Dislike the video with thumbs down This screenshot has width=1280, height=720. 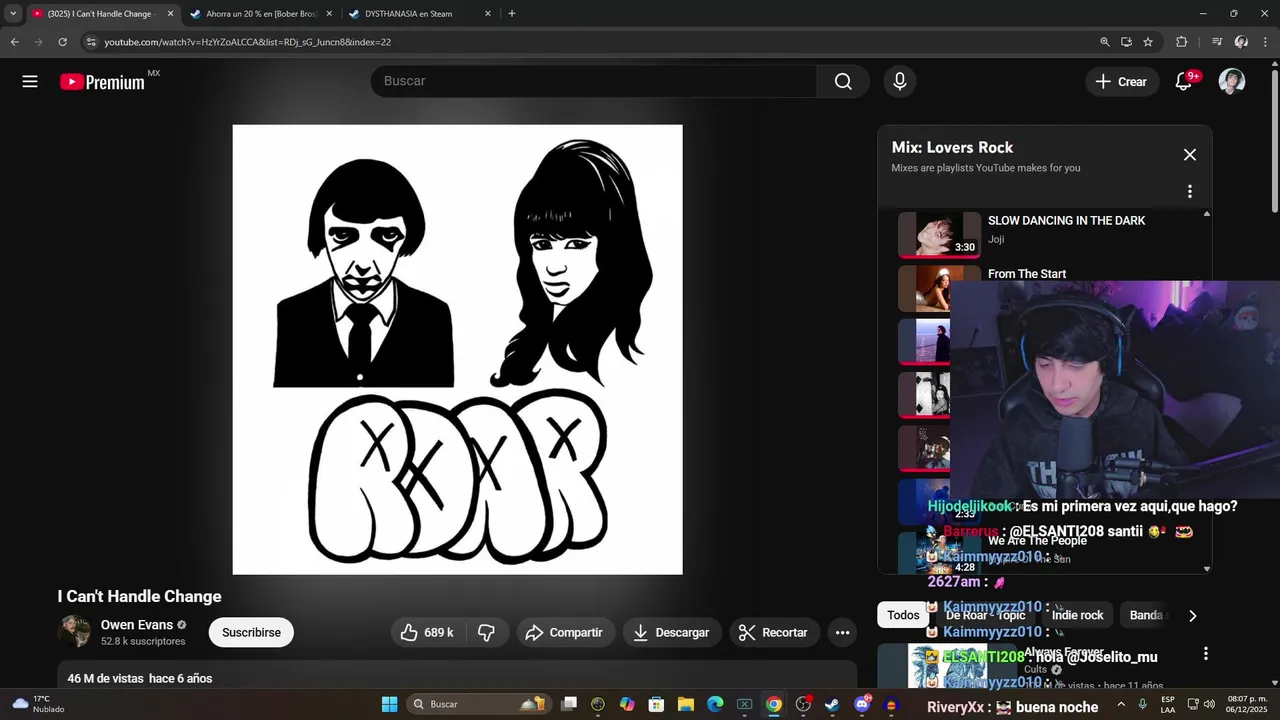(487, 632)
